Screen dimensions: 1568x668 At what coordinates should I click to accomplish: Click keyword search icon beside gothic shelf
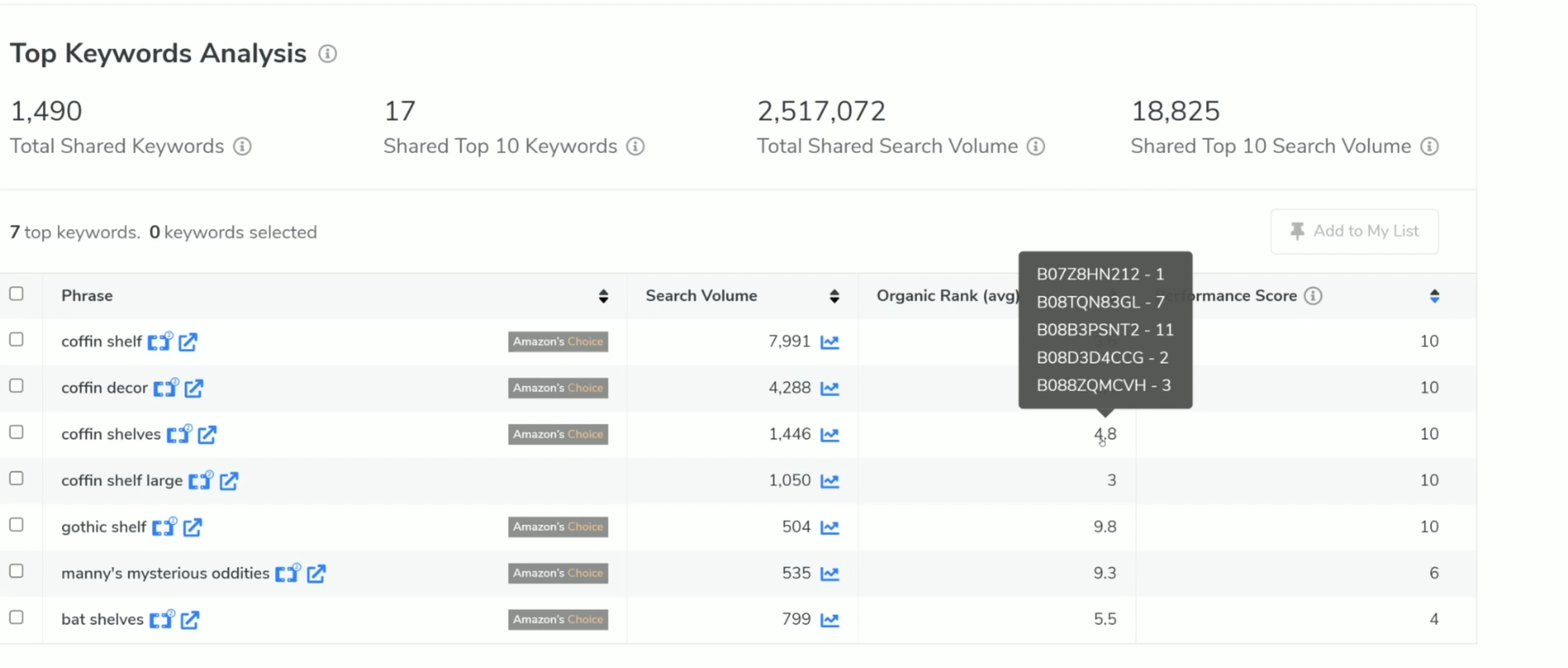point(164,527)
